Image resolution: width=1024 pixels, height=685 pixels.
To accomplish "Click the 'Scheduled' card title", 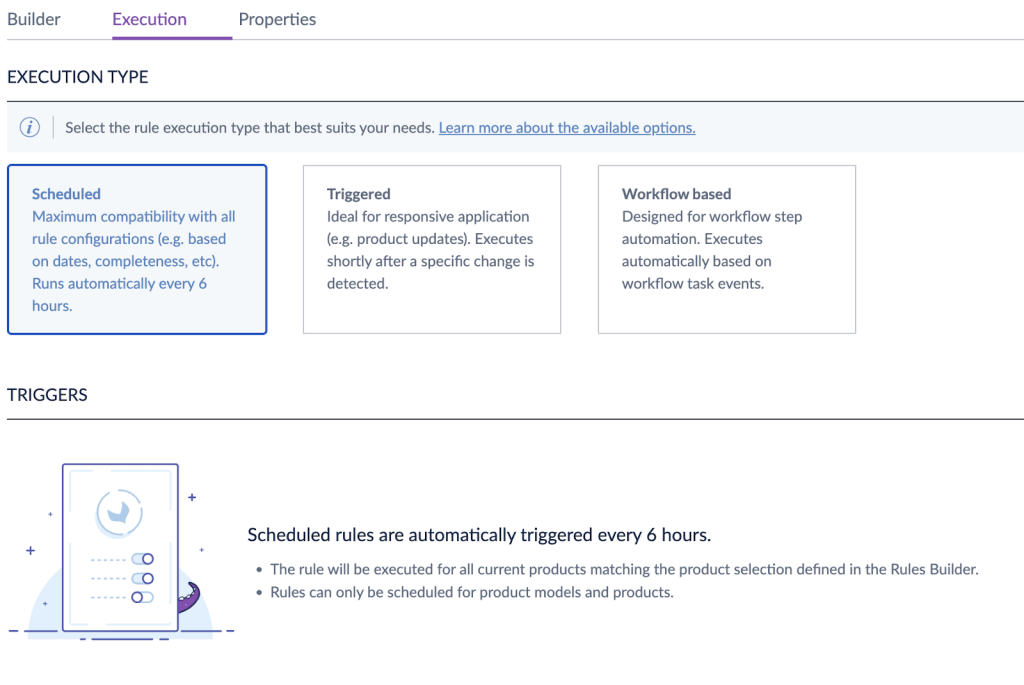I will [66, 194].
